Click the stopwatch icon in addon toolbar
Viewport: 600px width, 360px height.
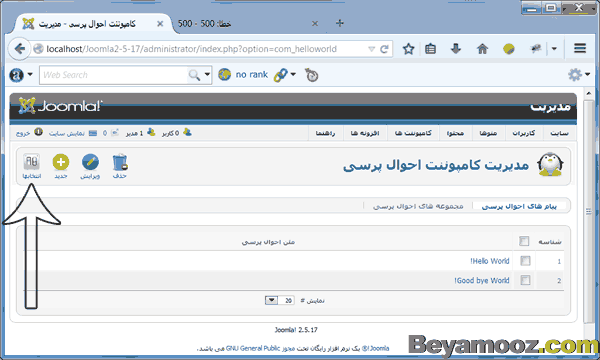(x=311, y=75)
